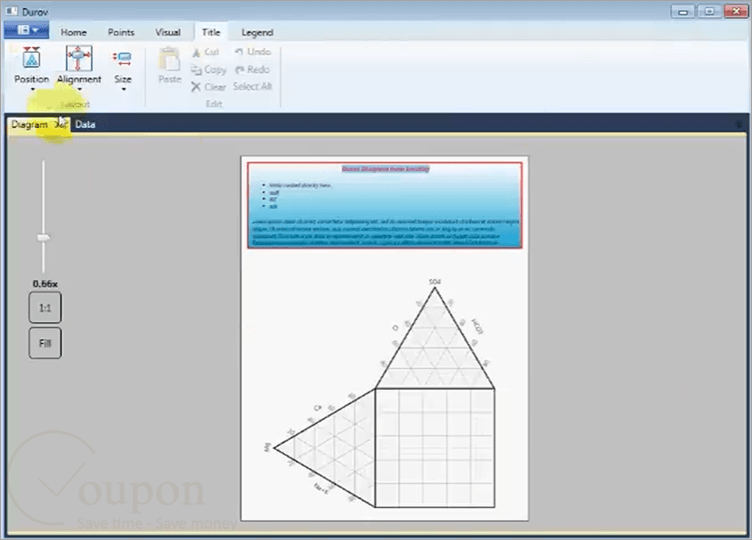The width and height of the screenshot is (752, 540).
Task: Click the Clear X icon
Action: pyautogui.click(x=196, y=87)
